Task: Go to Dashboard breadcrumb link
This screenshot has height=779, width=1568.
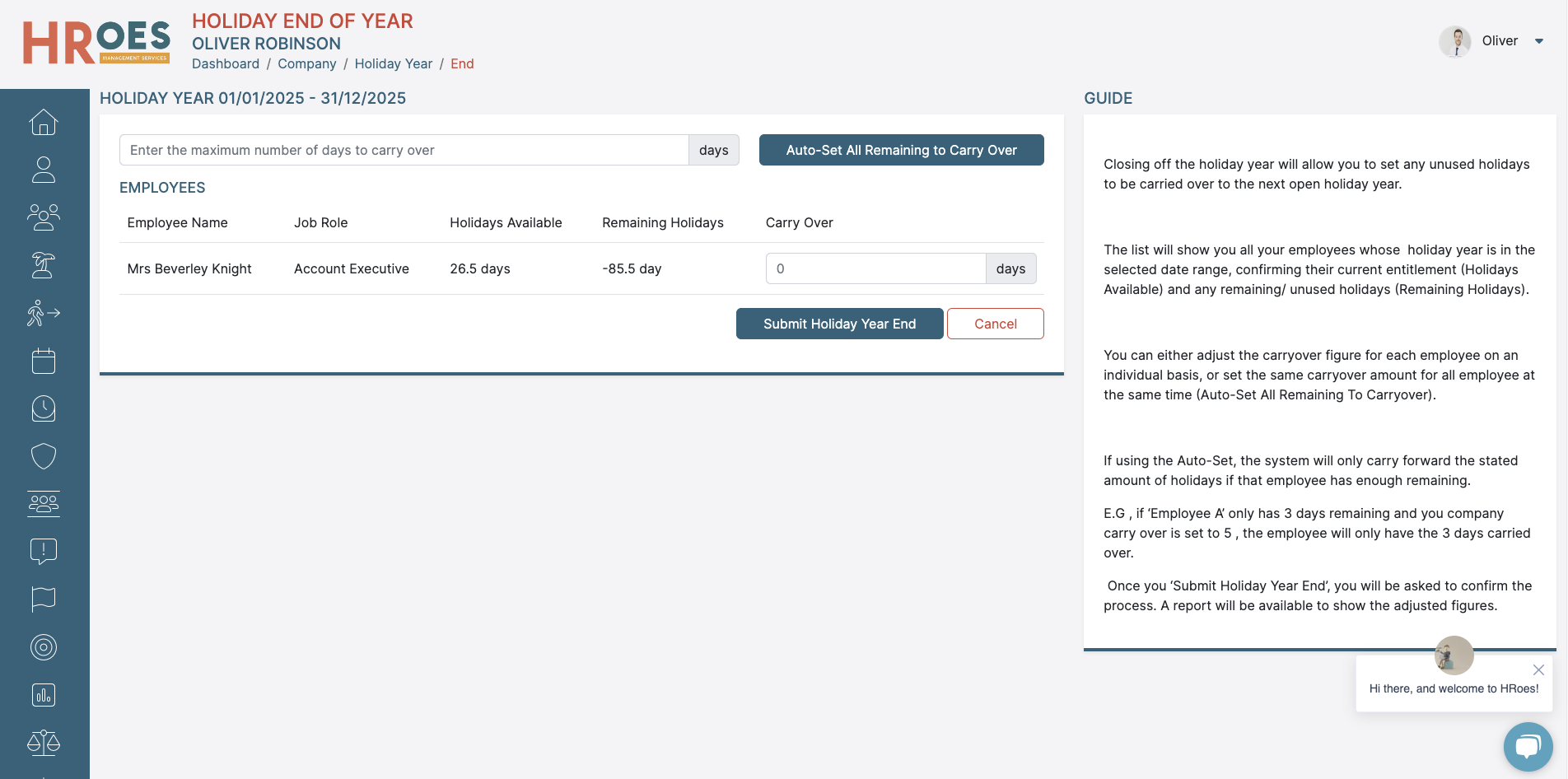Action: (x=226, y=64)
